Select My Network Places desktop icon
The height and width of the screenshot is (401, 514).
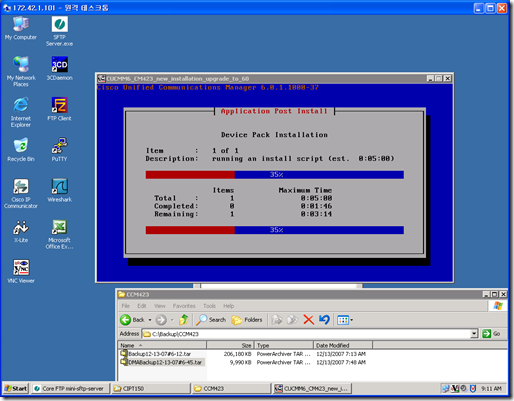pos(21,71)
